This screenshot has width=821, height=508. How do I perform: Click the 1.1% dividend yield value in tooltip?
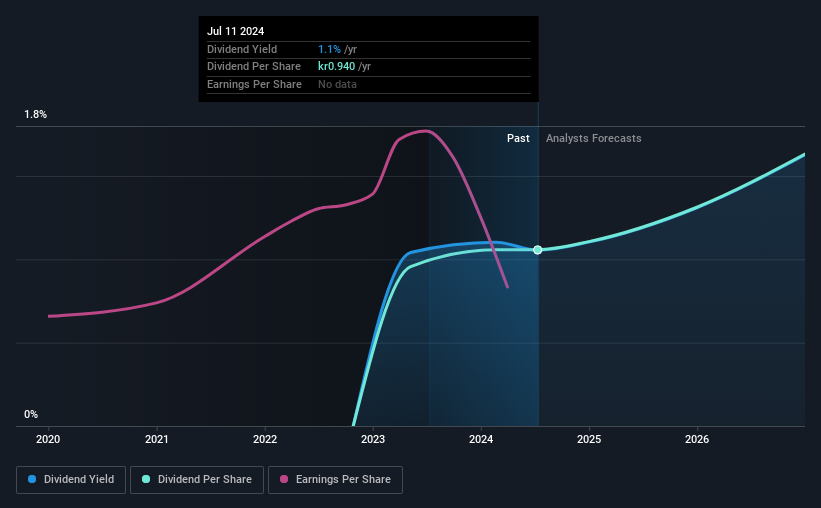tap(329, 49)
